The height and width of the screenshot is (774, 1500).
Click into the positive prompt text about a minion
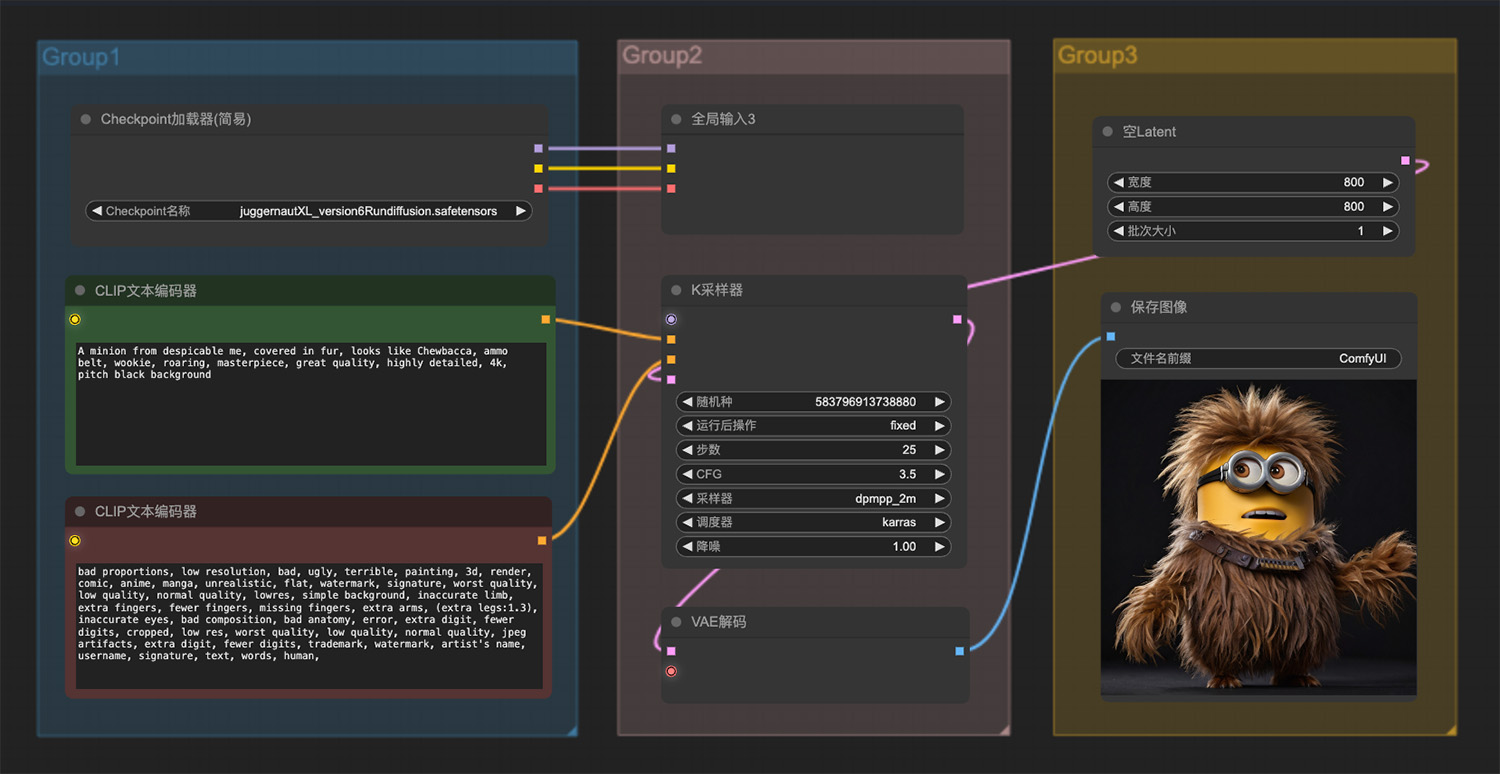(310, 404)
